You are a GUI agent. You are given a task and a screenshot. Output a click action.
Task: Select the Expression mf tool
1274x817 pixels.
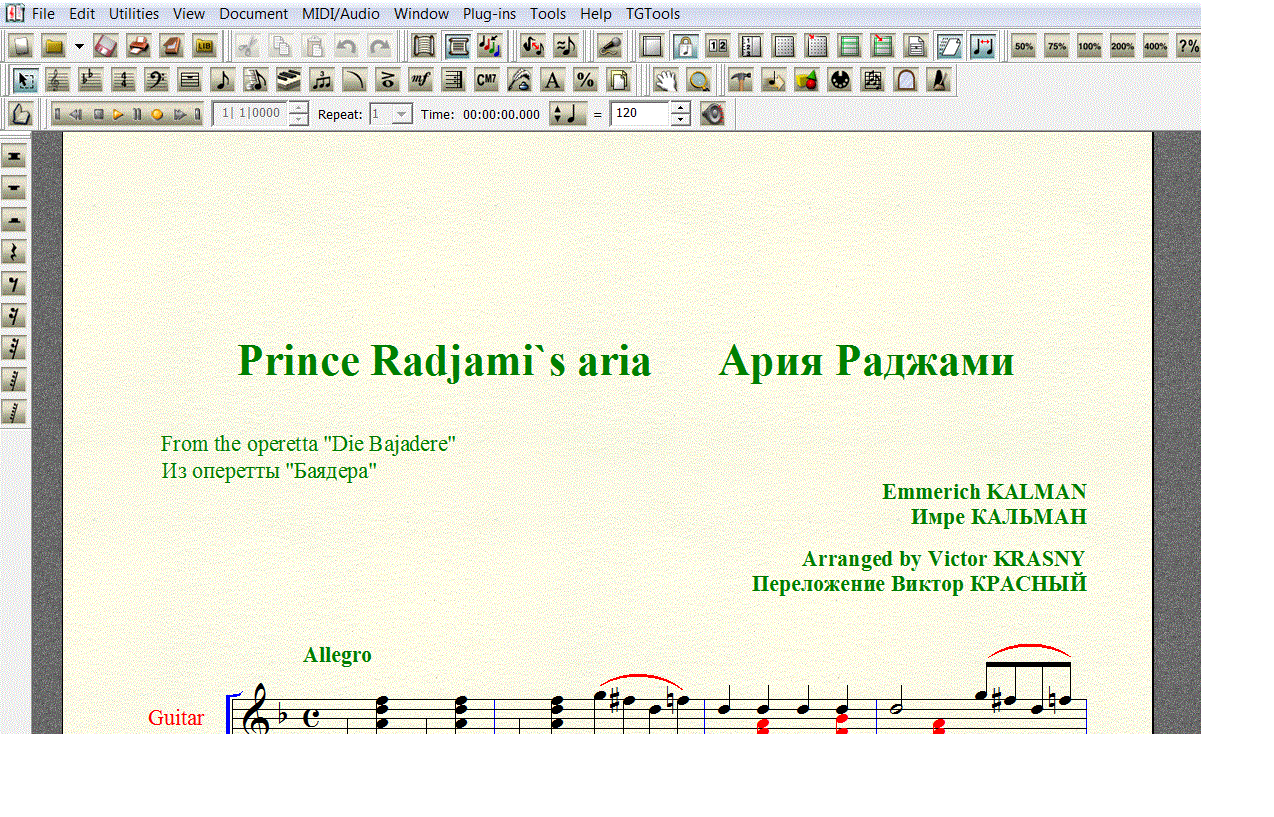(x=420, y=80)
